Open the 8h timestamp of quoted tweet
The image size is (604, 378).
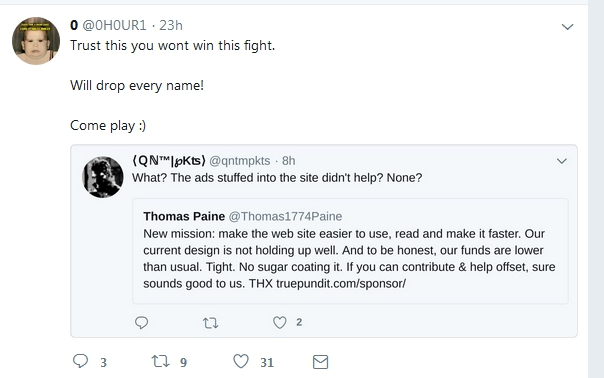click(289, 161)
